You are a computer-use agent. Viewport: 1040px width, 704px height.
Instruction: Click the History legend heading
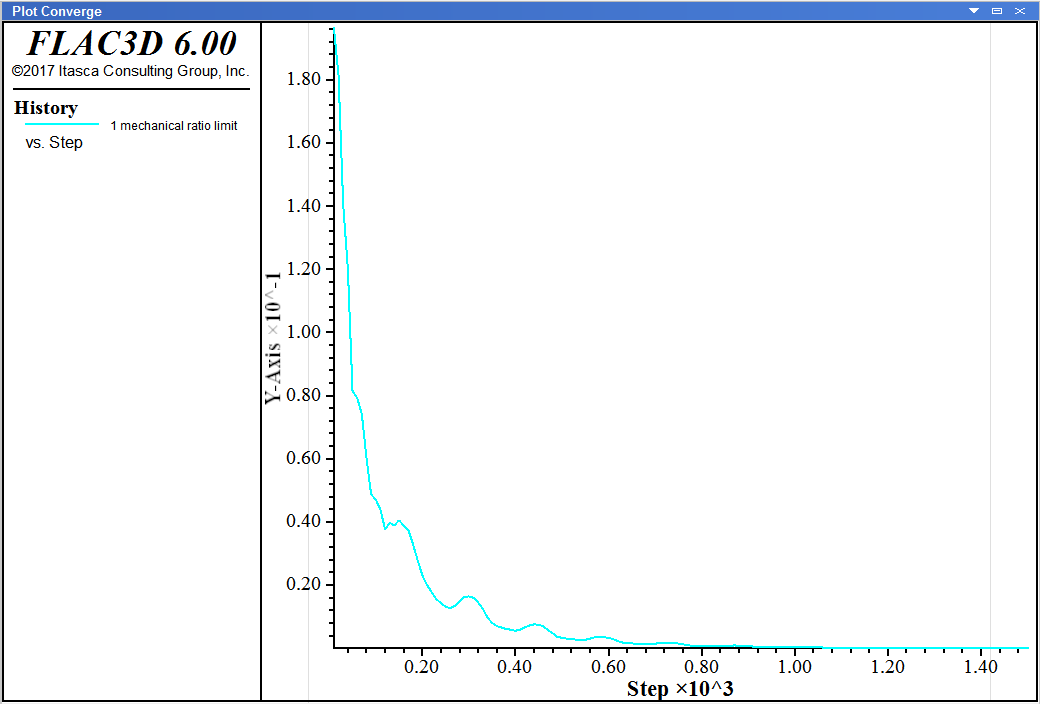pos(46,107)
